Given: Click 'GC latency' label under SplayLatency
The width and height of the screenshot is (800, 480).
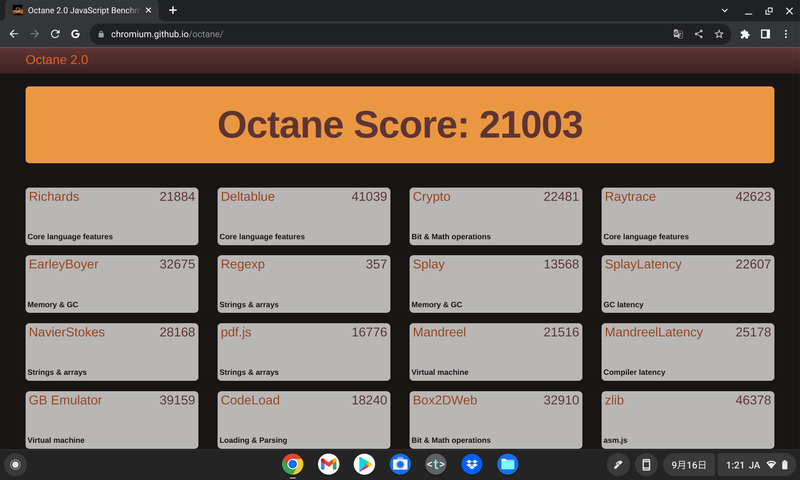Looking at the screenshot, I should (x=623, y=305).
